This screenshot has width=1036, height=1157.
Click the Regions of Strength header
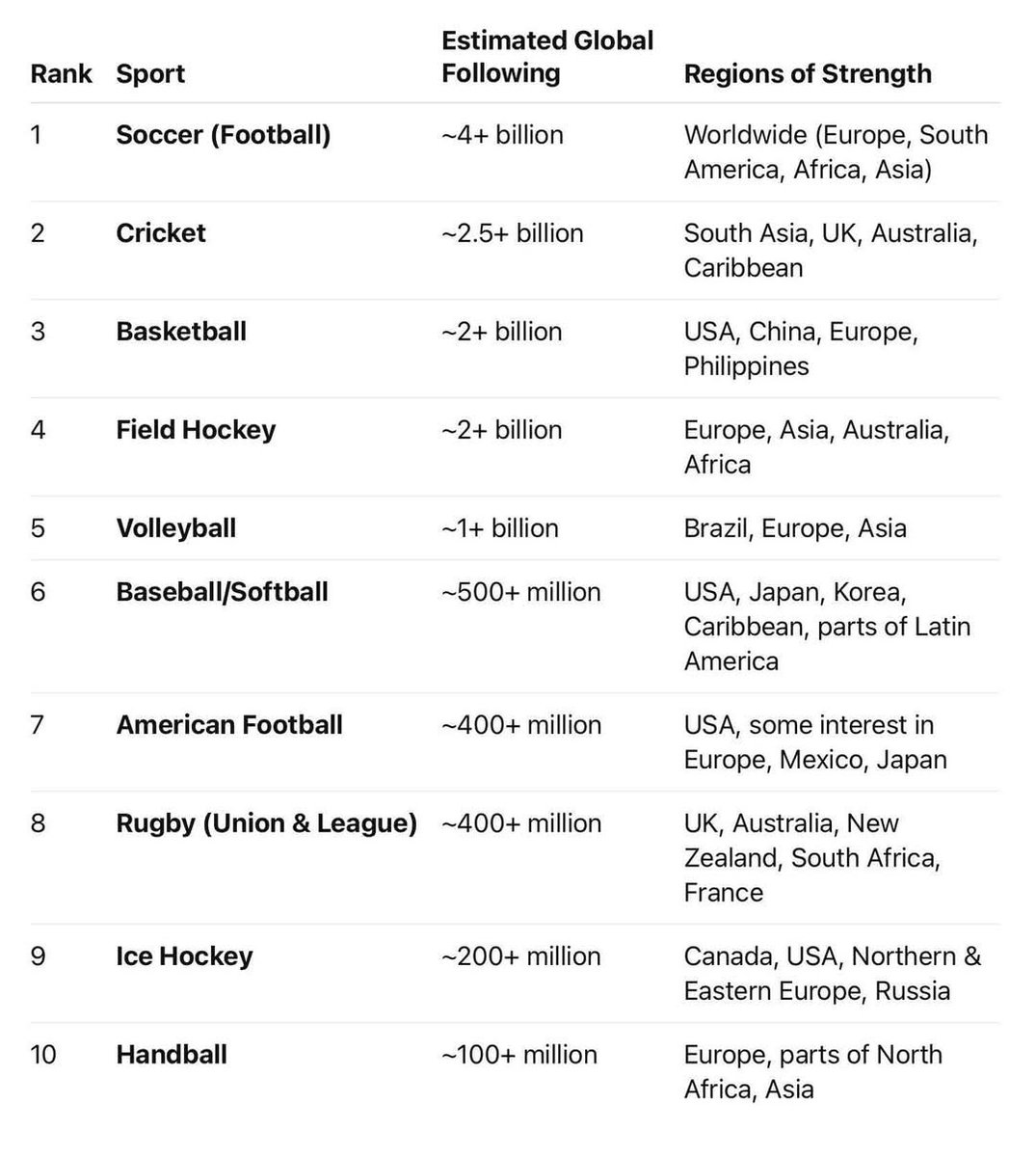[808, 74]
